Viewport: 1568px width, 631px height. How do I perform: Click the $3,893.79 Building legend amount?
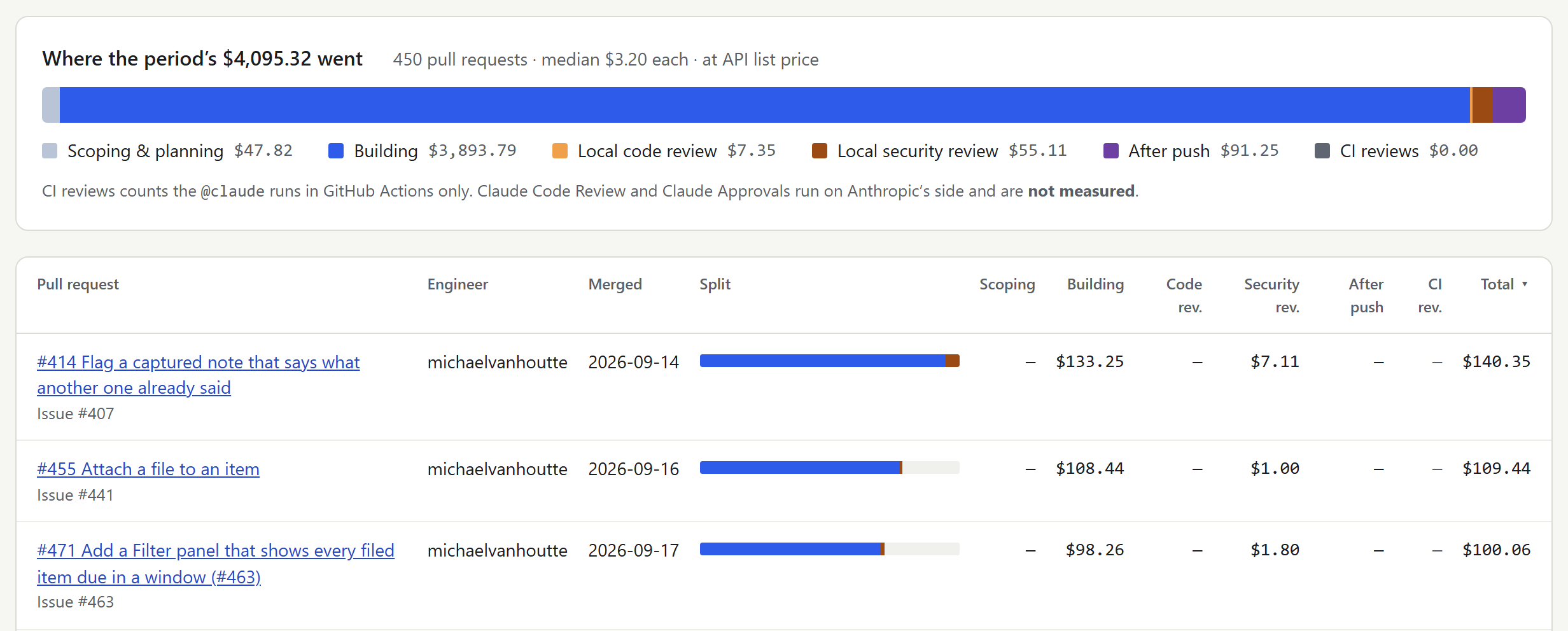472,151
